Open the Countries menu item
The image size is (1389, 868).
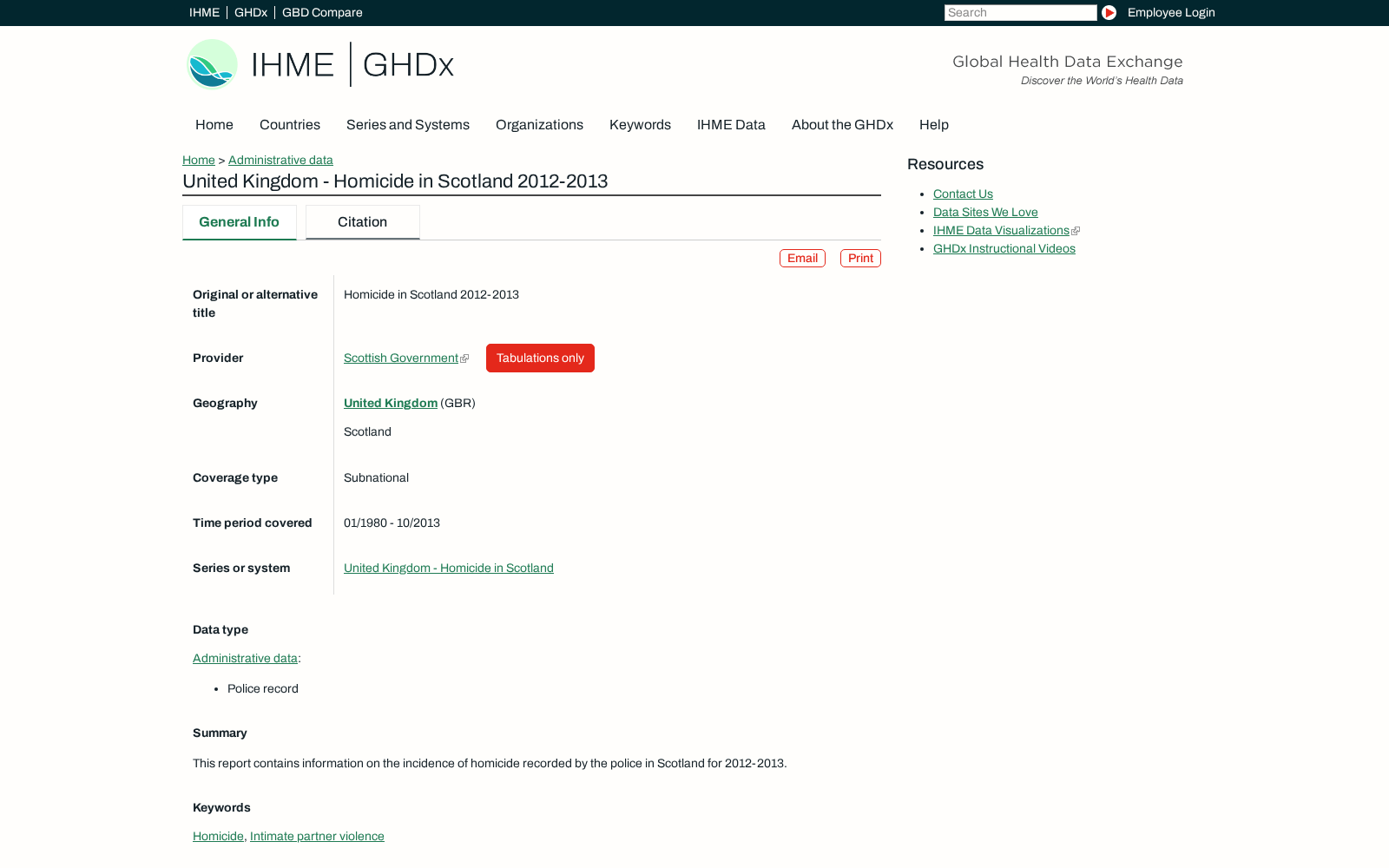290,125
